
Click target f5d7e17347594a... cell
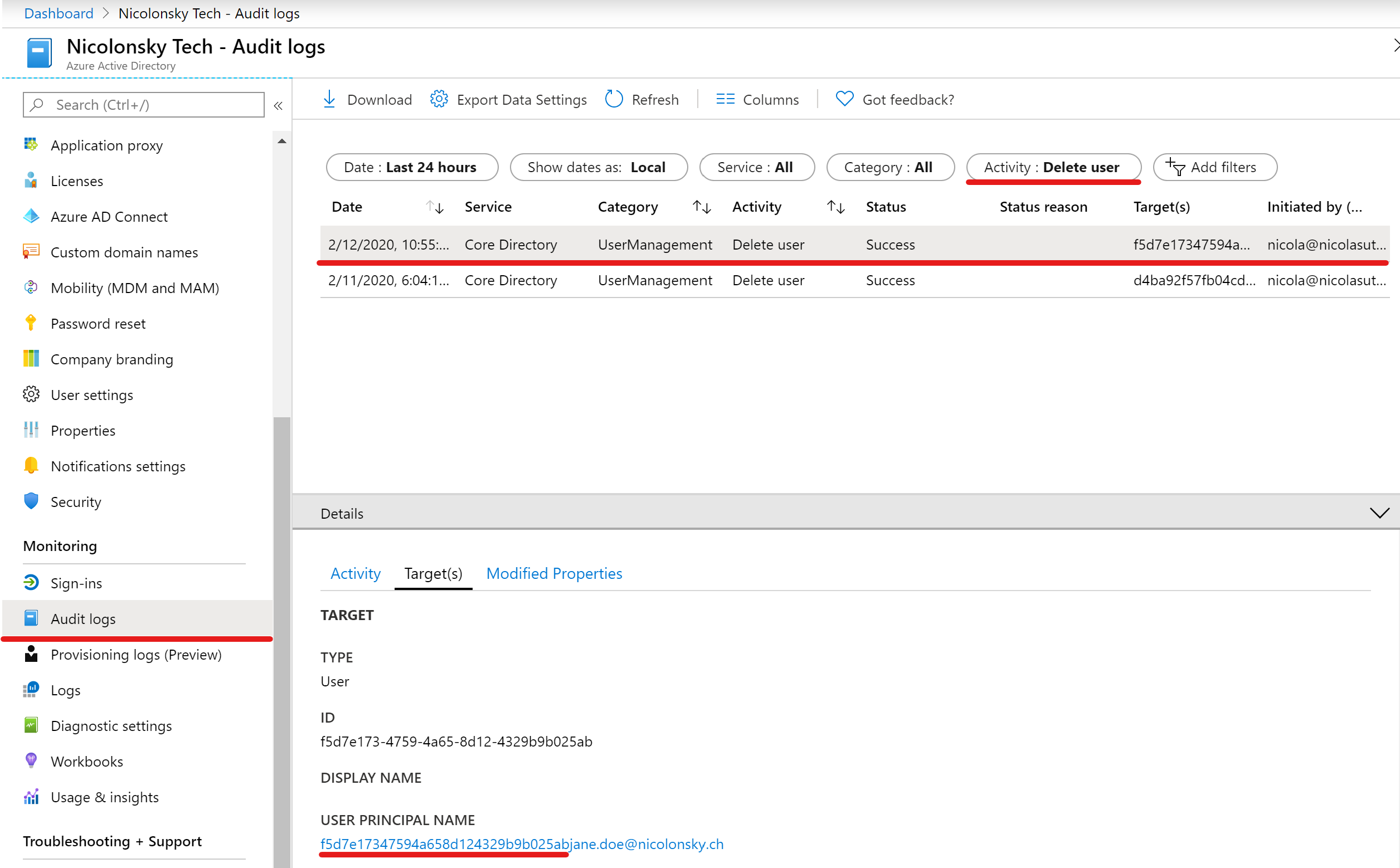(x=1192, y=245)
